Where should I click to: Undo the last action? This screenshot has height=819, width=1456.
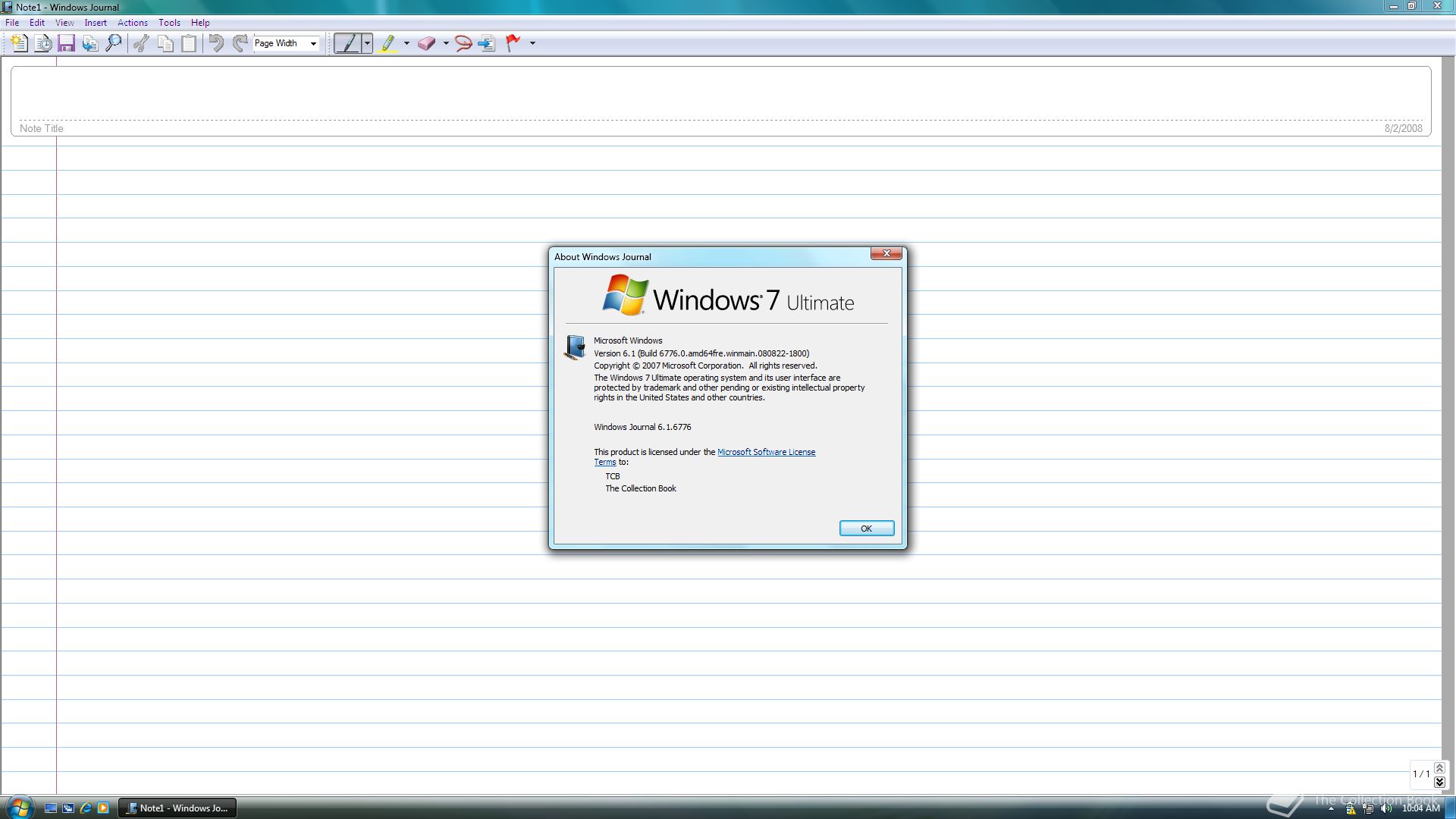click(216, 43)
